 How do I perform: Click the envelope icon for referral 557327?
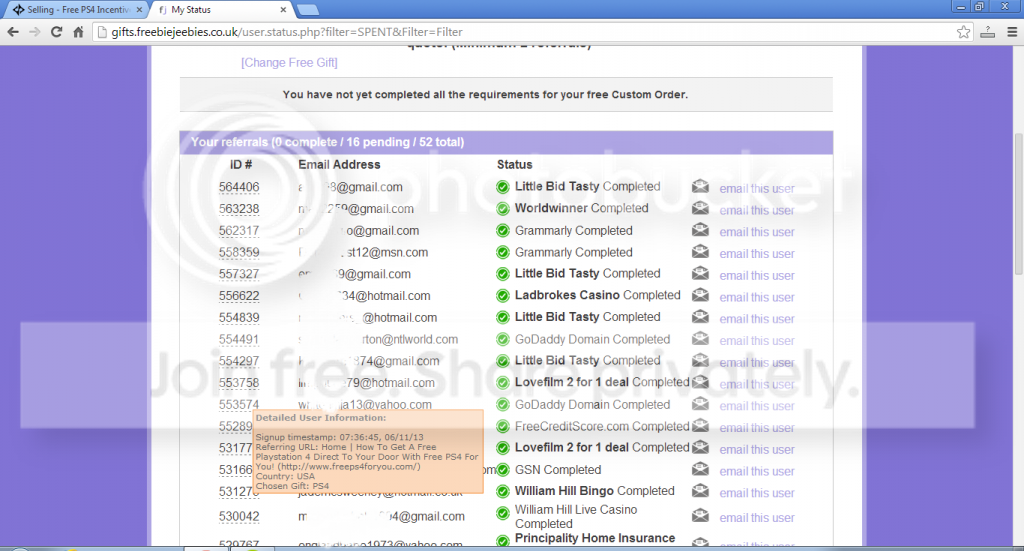pos(700,274)
